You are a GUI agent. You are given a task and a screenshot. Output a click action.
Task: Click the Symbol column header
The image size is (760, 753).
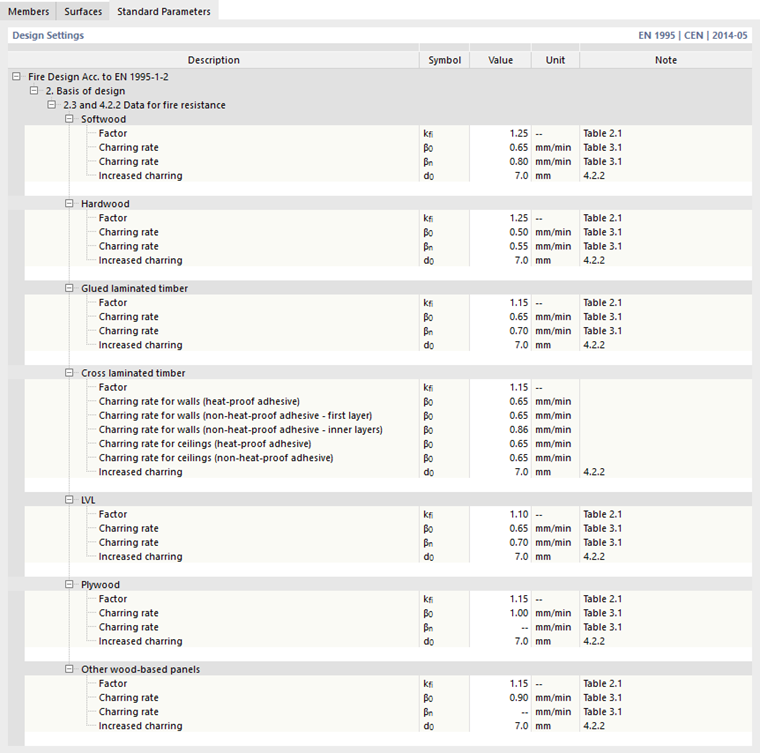coord(444,60)
